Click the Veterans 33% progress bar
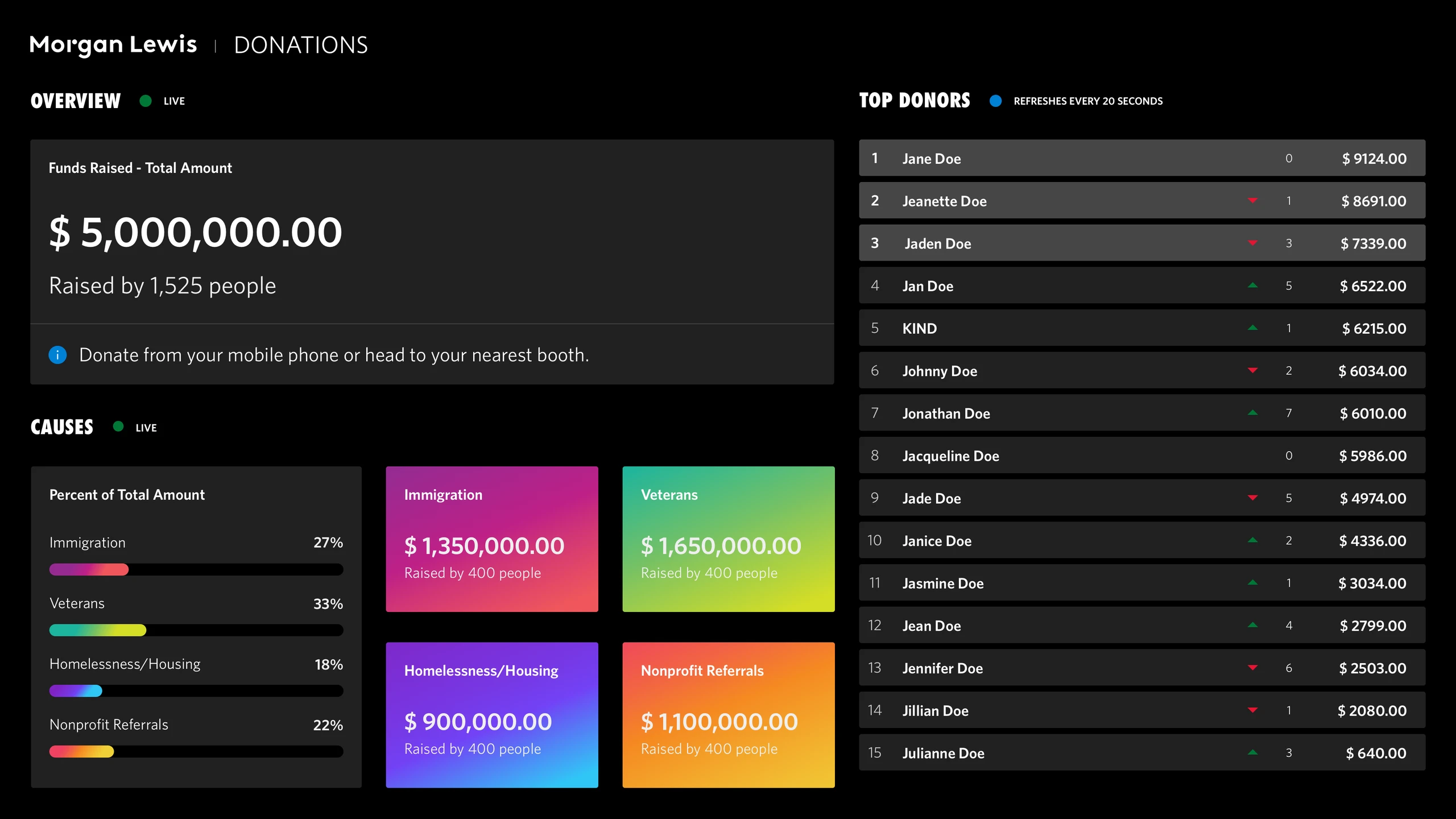Viewport: 1456px width, 819px height. (196, 630)
